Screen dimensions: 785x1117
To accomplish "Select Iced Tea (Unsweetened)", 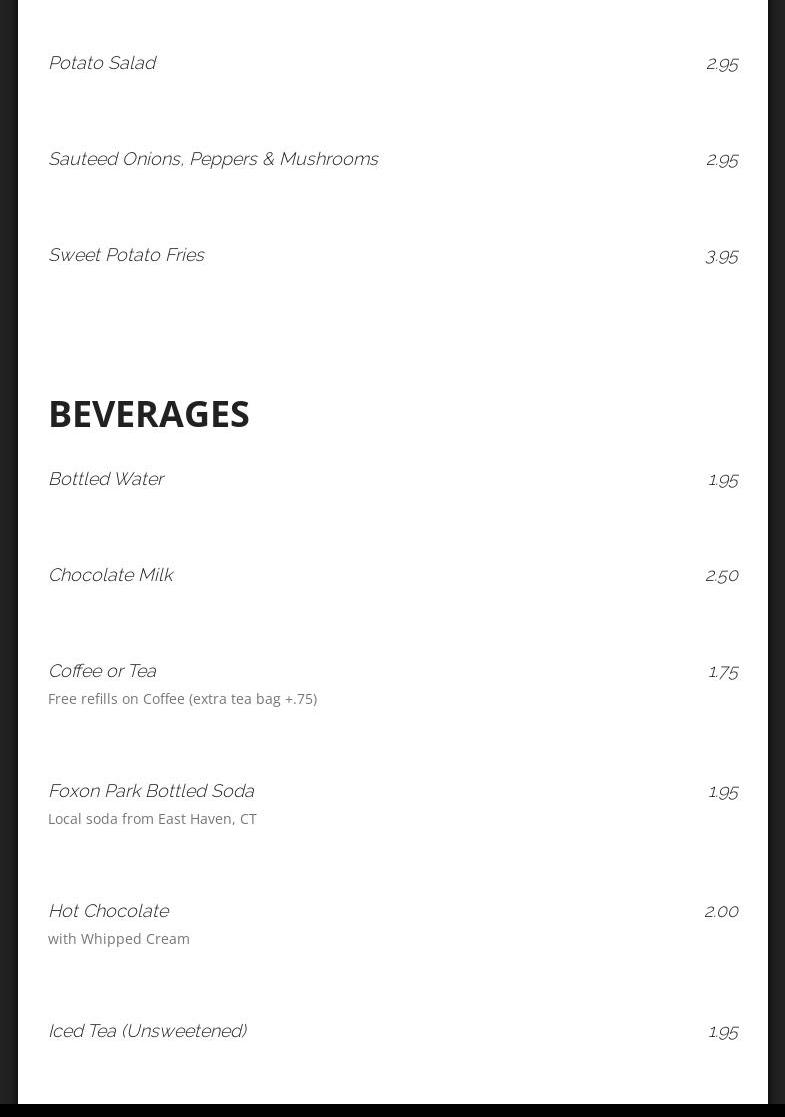I will tap(147, 1031).
